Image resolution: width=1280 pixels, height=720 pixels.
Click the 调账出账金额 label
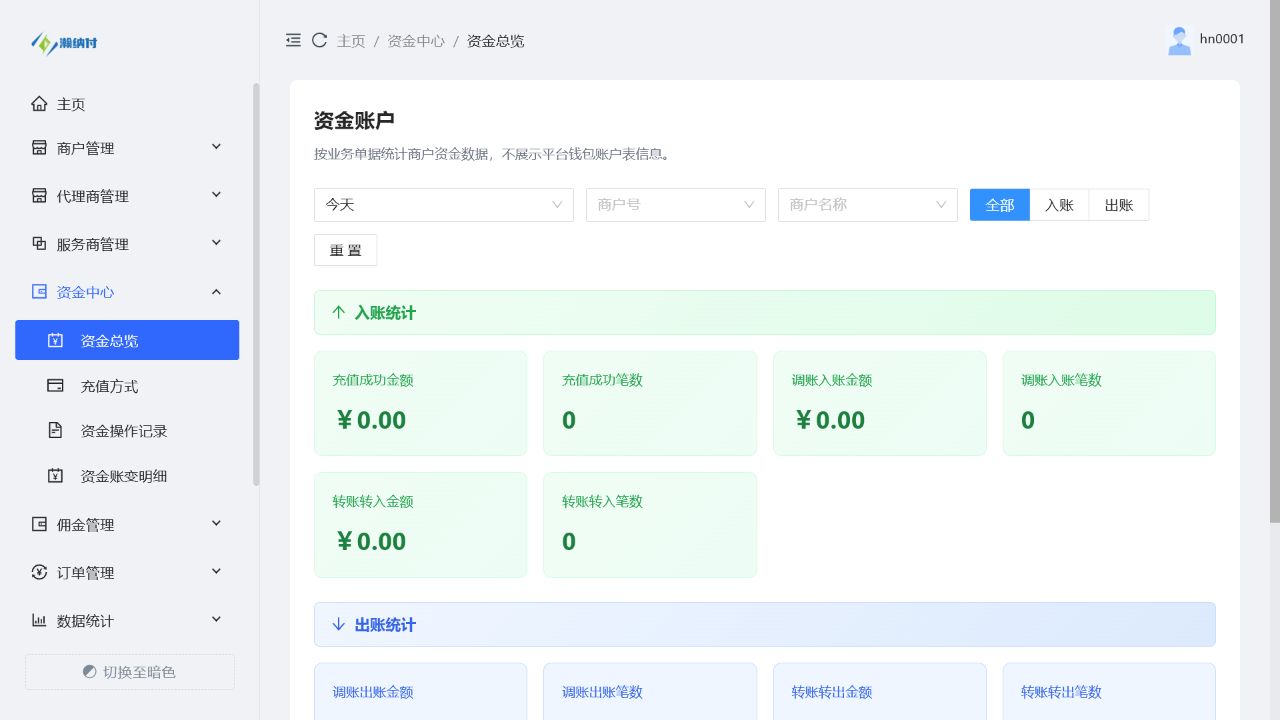pos(373,692)
